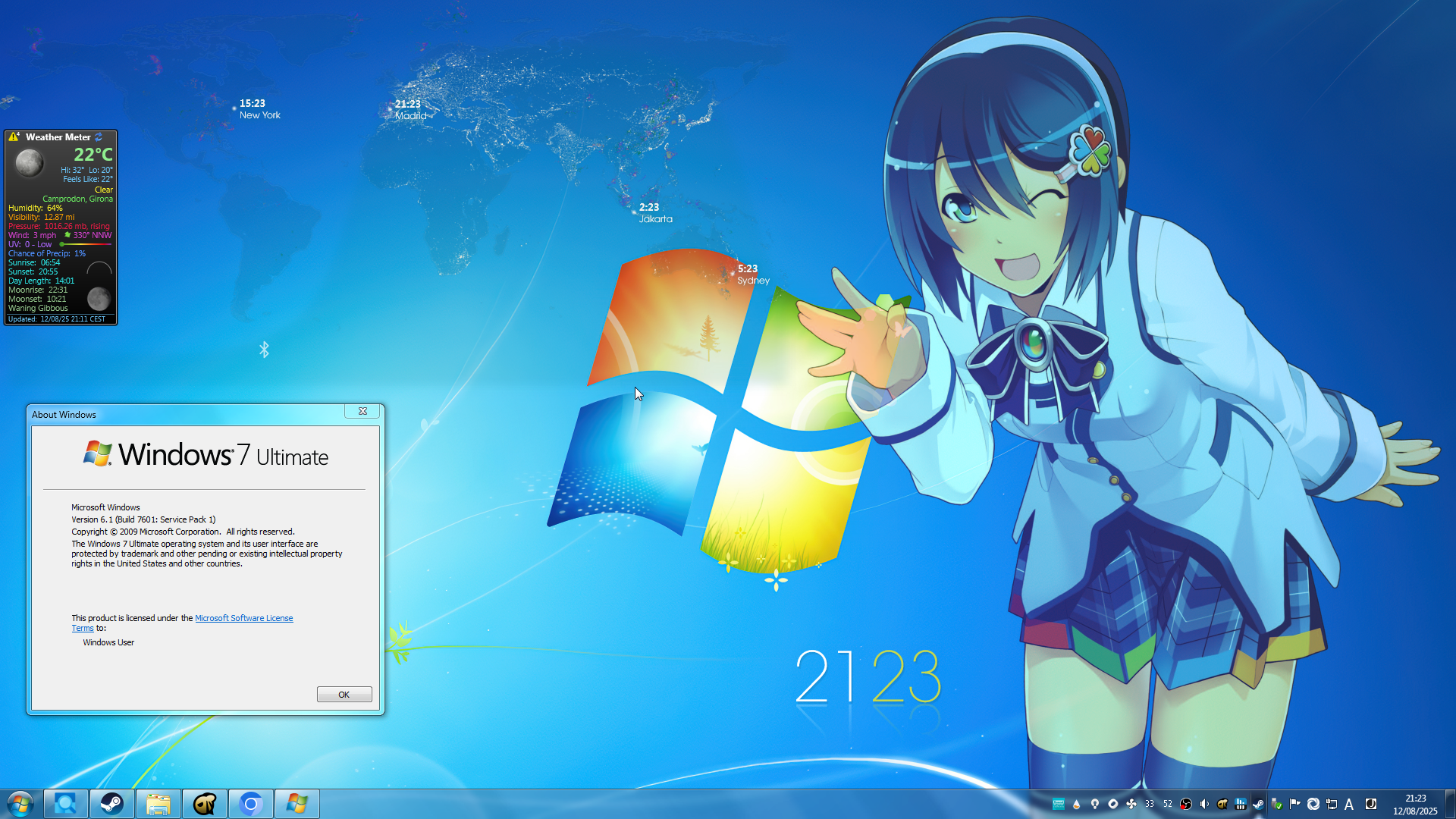Open the network connection tray icon
Screen dimensions: 1456x819
point(1331,804)
